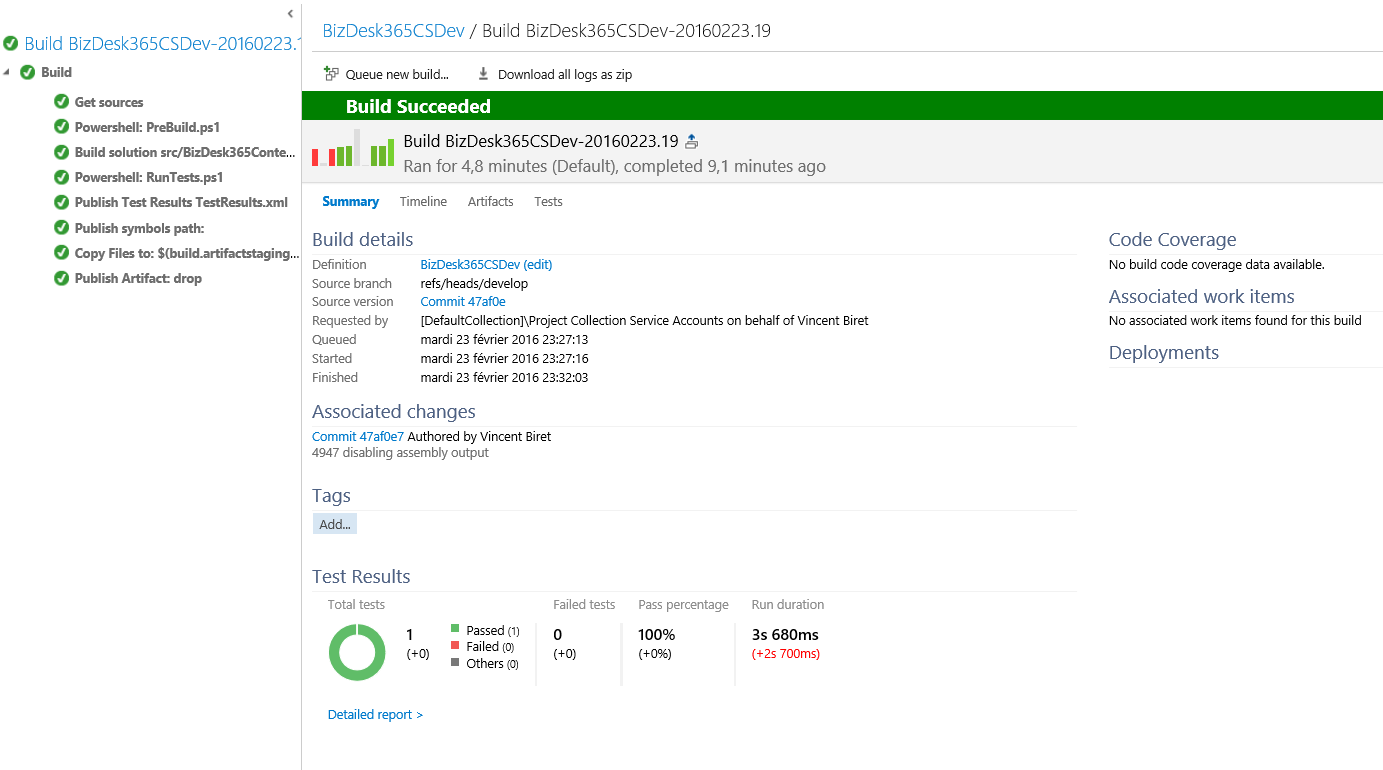Select Publish Test Results TestResults.xml step
Image resolution: width=1383 pixels, height=770 pixels.
coord(181,202)
